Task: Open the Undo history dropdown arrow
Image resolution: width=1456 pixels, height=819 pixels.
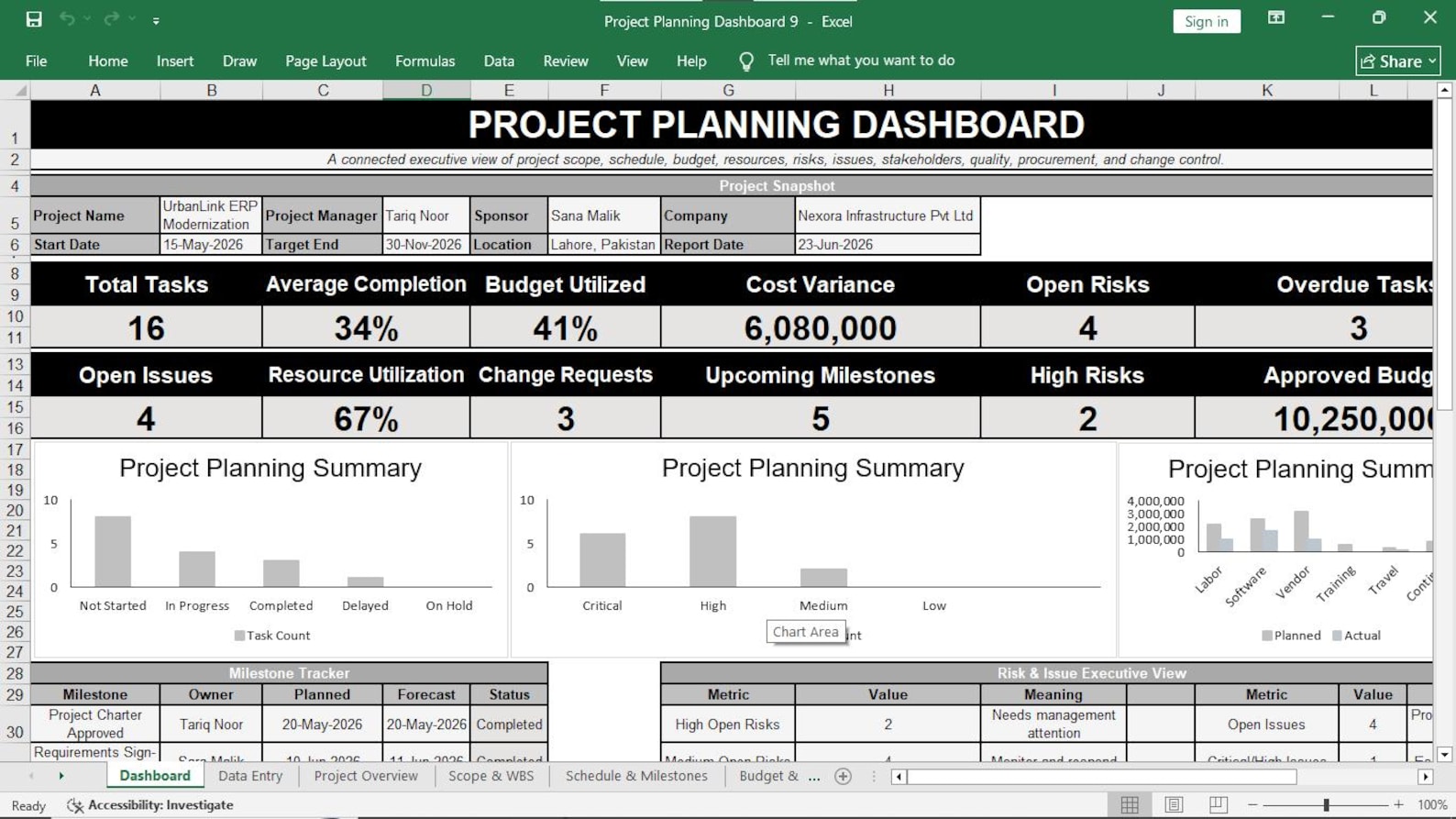Action: pos(87,19)
